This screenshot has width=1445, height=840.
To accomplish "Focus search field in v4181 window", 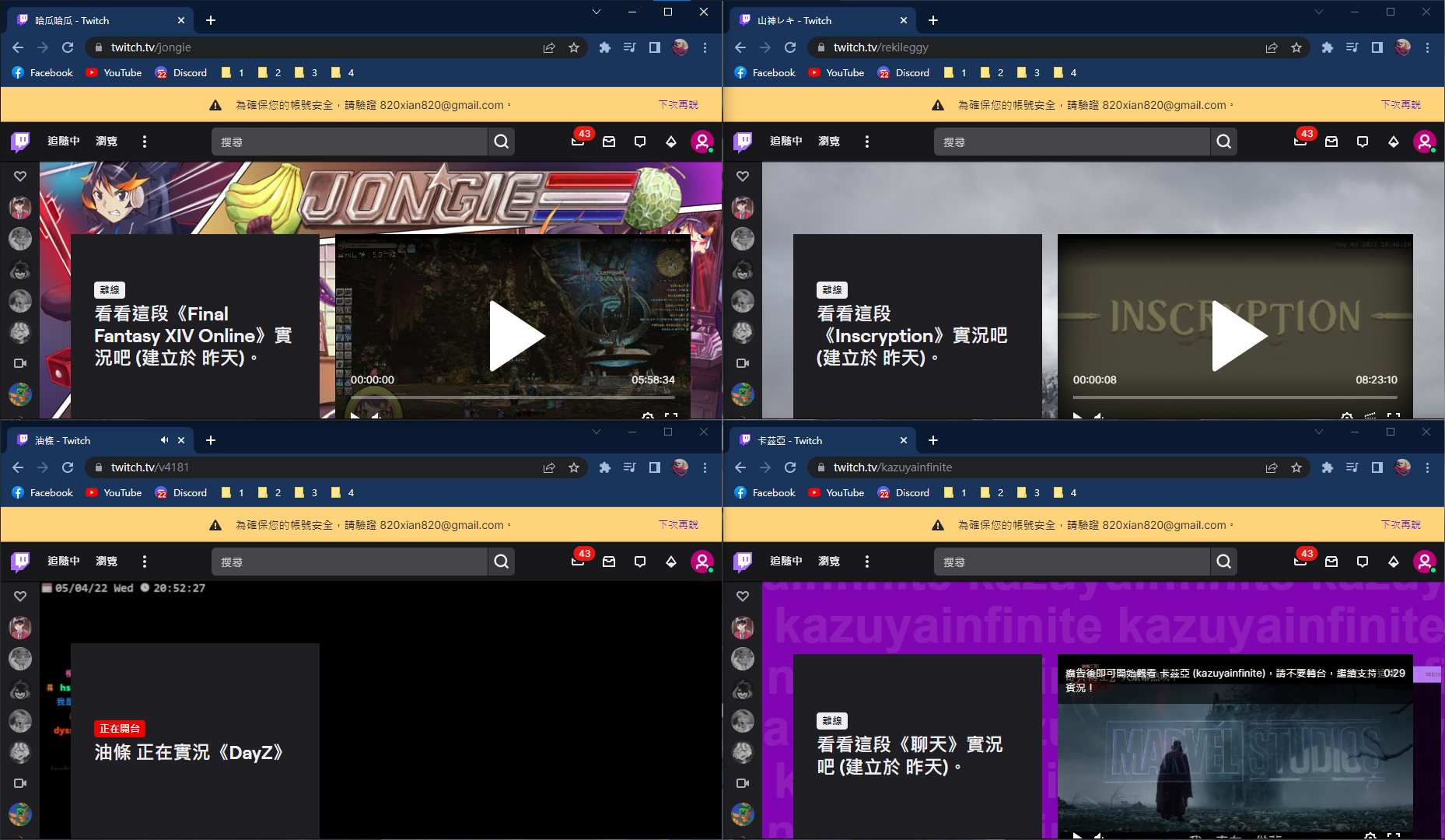I will point(350,562).
